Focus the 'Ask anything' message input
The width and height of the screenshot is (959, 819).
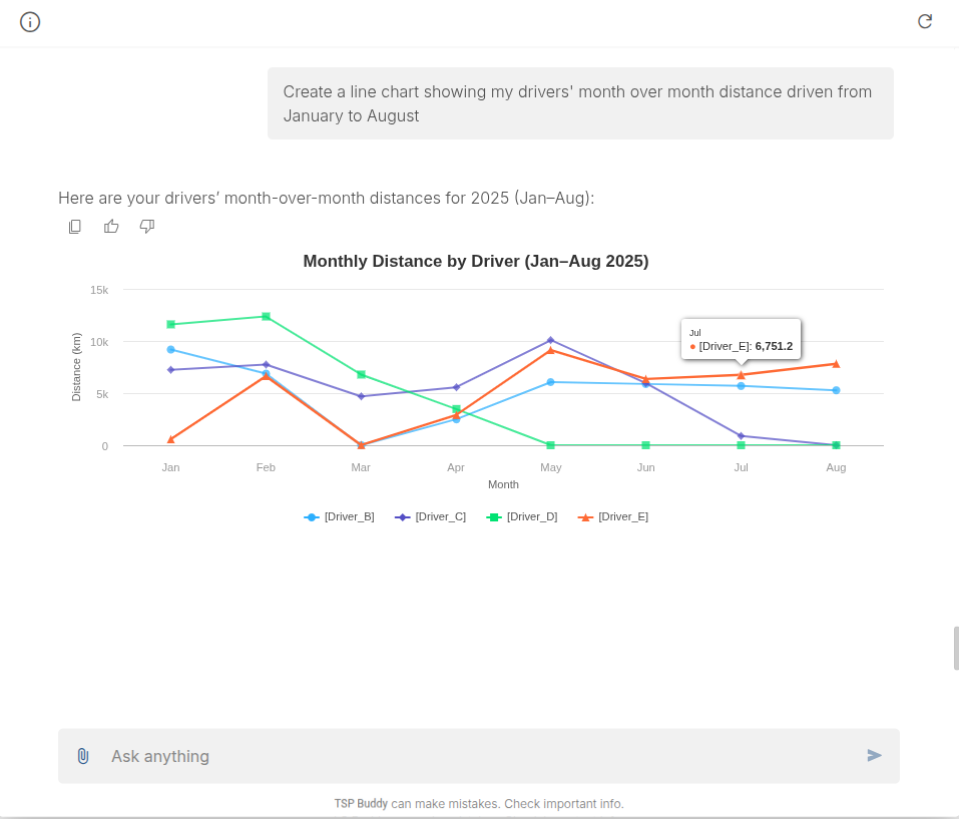[x=480, y=756]
